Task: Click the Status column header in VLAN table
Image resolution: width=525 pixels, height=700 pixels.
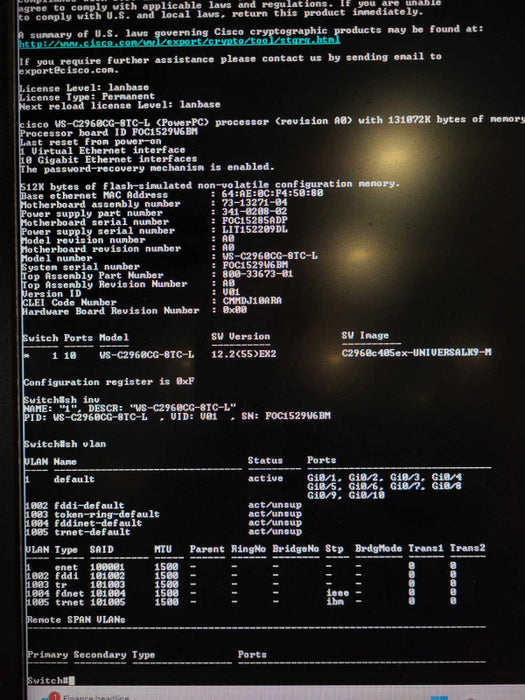Action: [266, 460]
